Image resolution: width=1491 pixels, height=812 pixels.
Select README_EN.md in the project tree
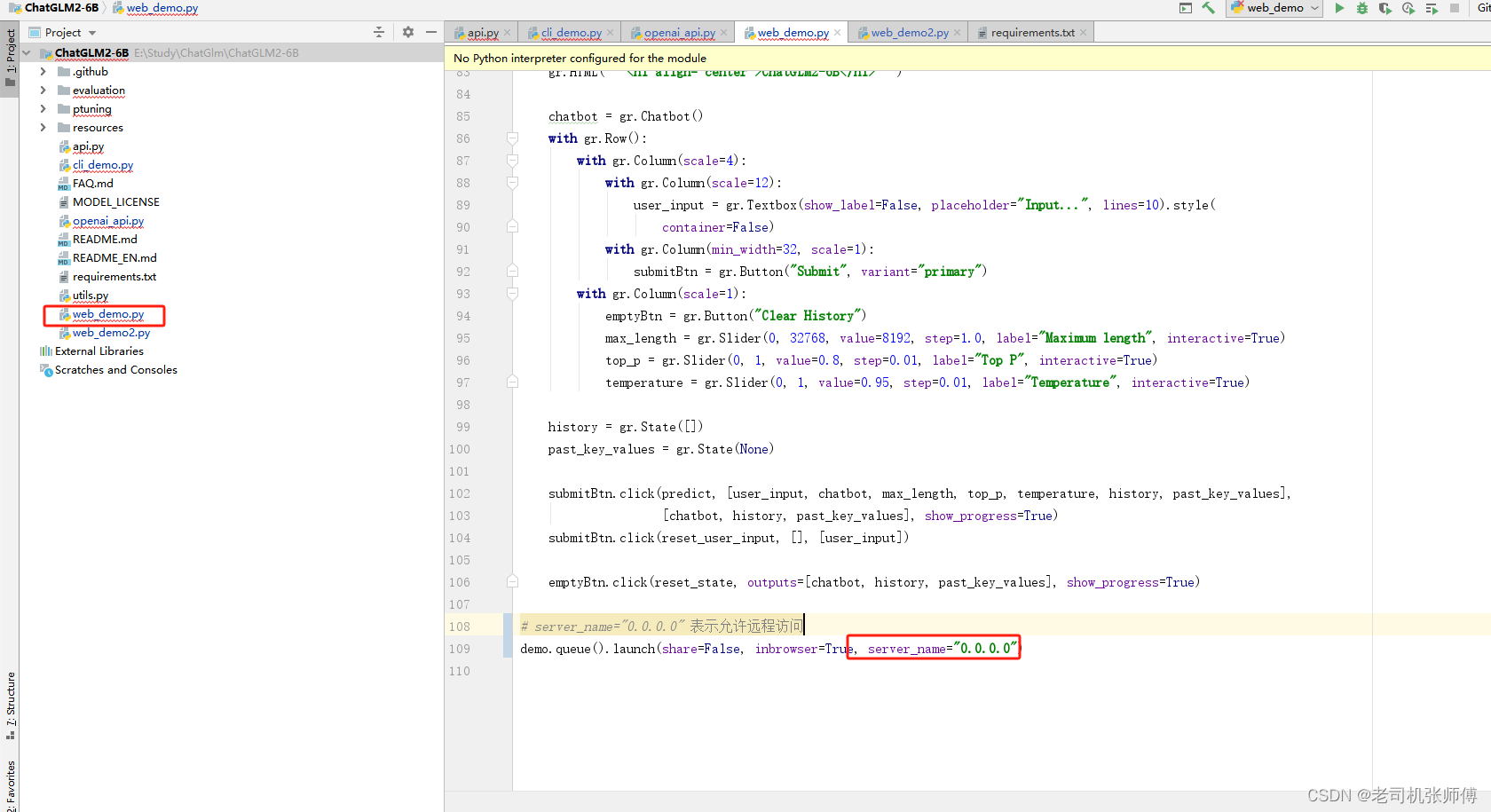point(114,258)
